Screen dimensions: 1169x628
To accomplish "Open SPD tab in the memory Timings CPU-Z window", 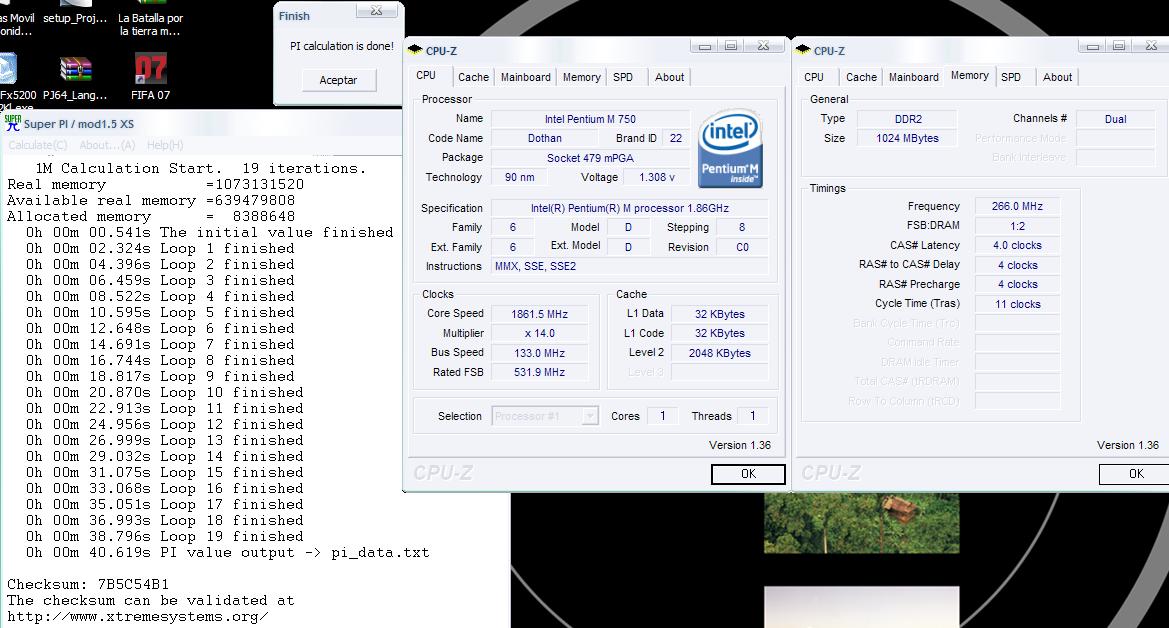I will [x=1011, y=77].
